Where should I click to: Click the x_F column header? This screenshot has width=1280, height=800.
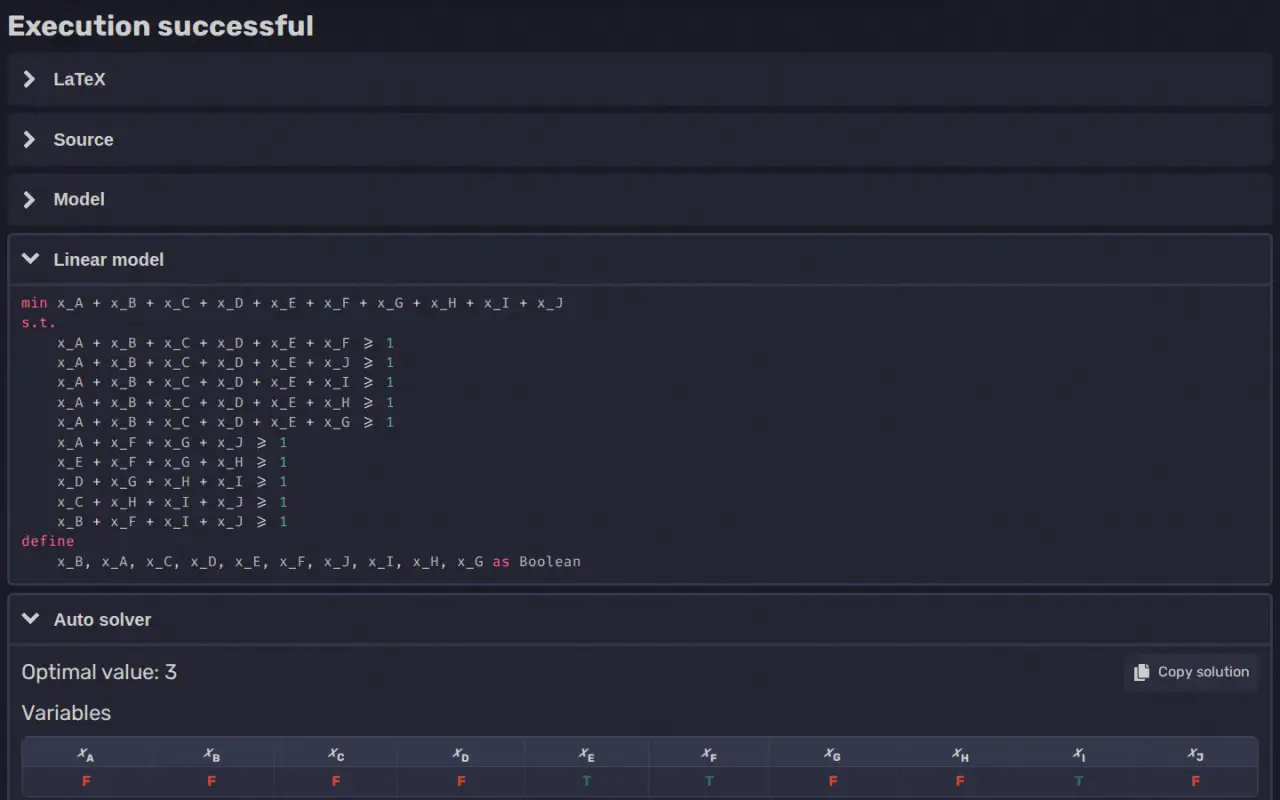point(709,754)
